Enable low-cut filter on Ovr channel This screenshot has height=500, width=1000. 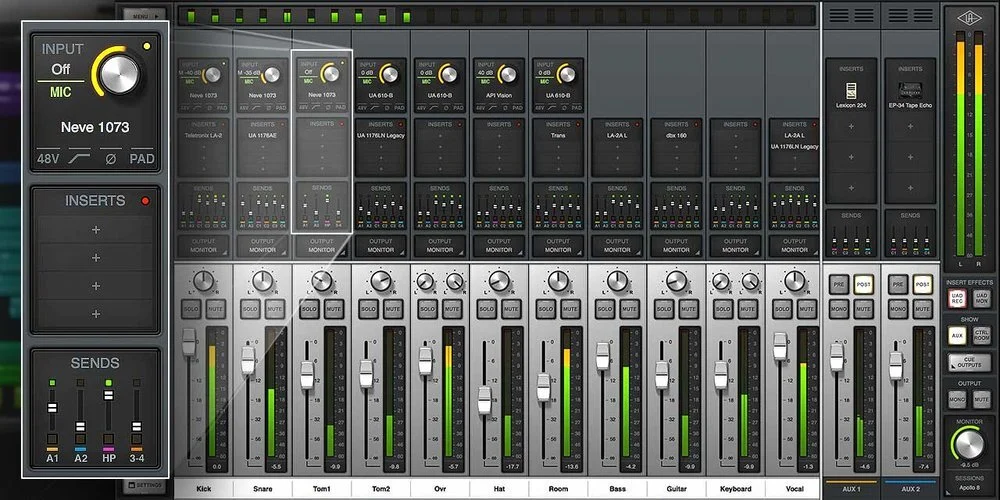click(432, 108)
